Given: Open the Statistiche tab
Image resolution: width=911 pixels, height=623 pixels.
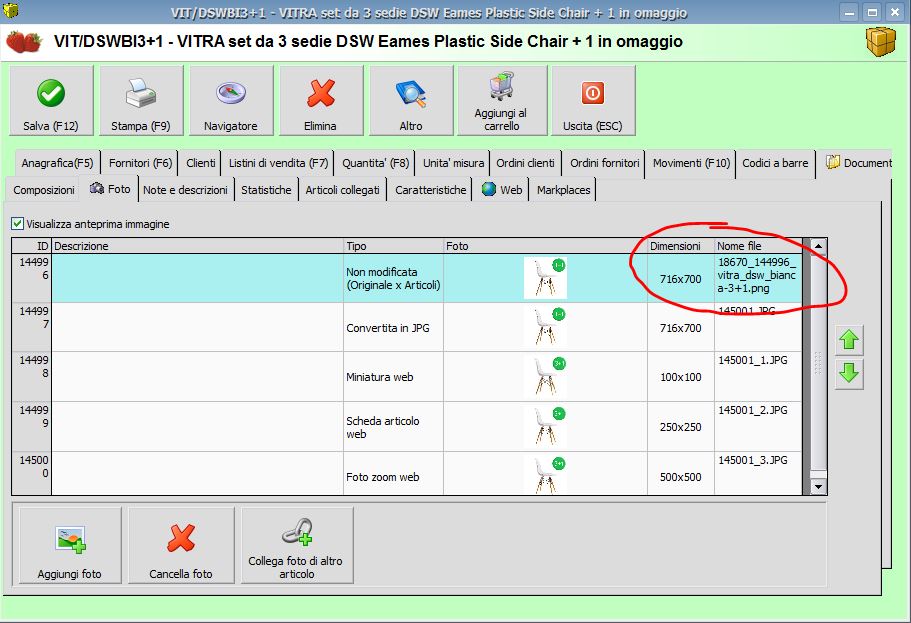Looking at the screenshot, I should tap(266, 190).
